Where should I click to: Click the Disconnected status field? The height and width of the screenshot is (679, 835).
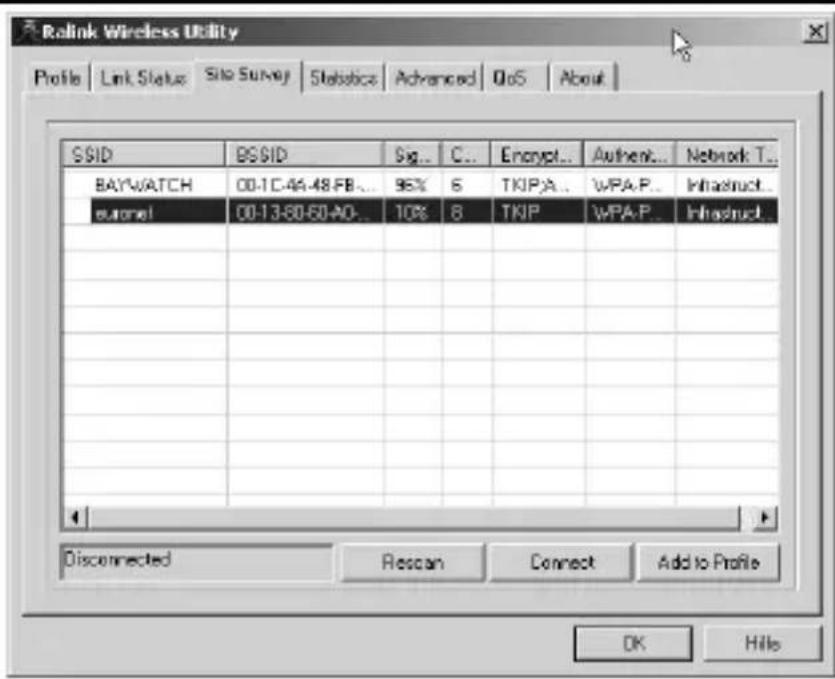pyautogui.click(x=196, y=561)
